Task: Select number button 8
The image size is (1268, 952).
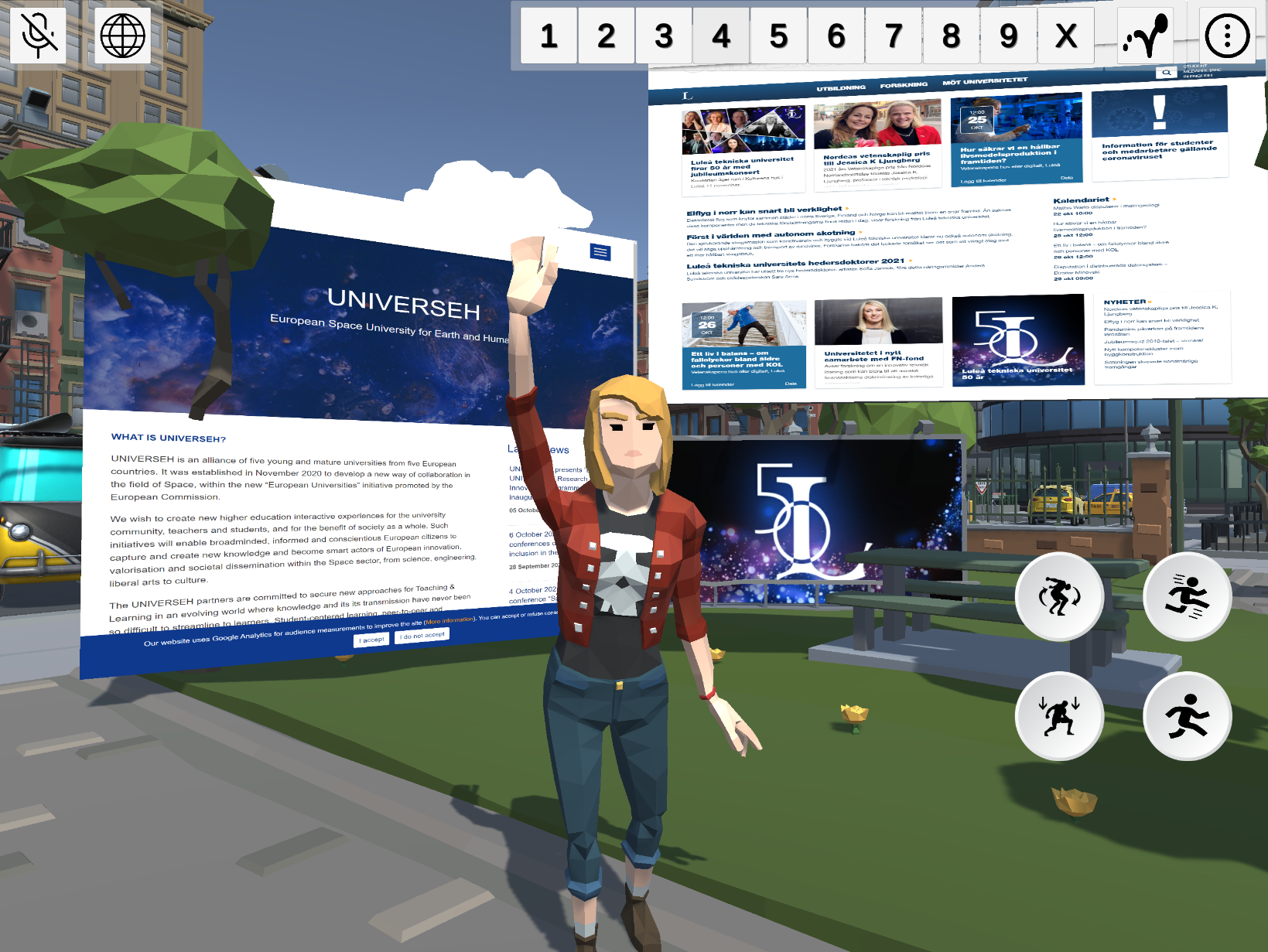Action: 951,36
